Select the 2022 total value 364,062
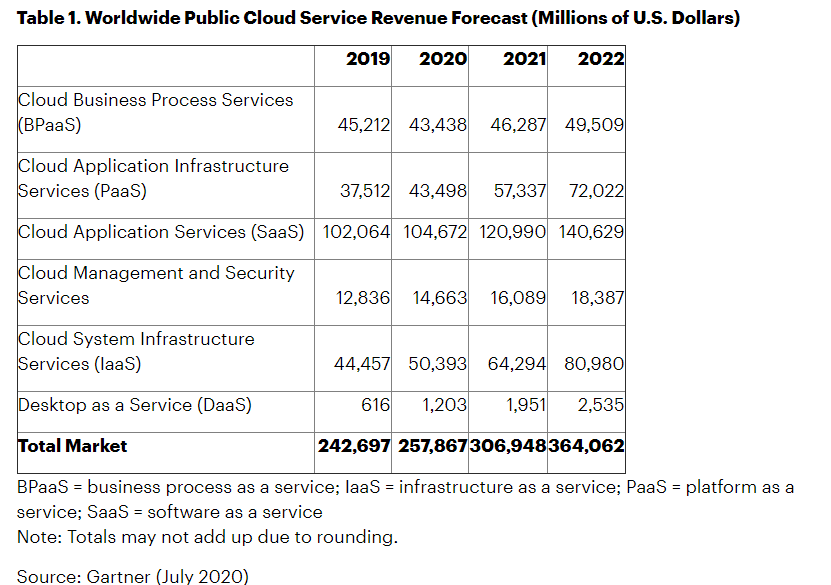This screenshot has width=831, height=585. pos(586,446)
